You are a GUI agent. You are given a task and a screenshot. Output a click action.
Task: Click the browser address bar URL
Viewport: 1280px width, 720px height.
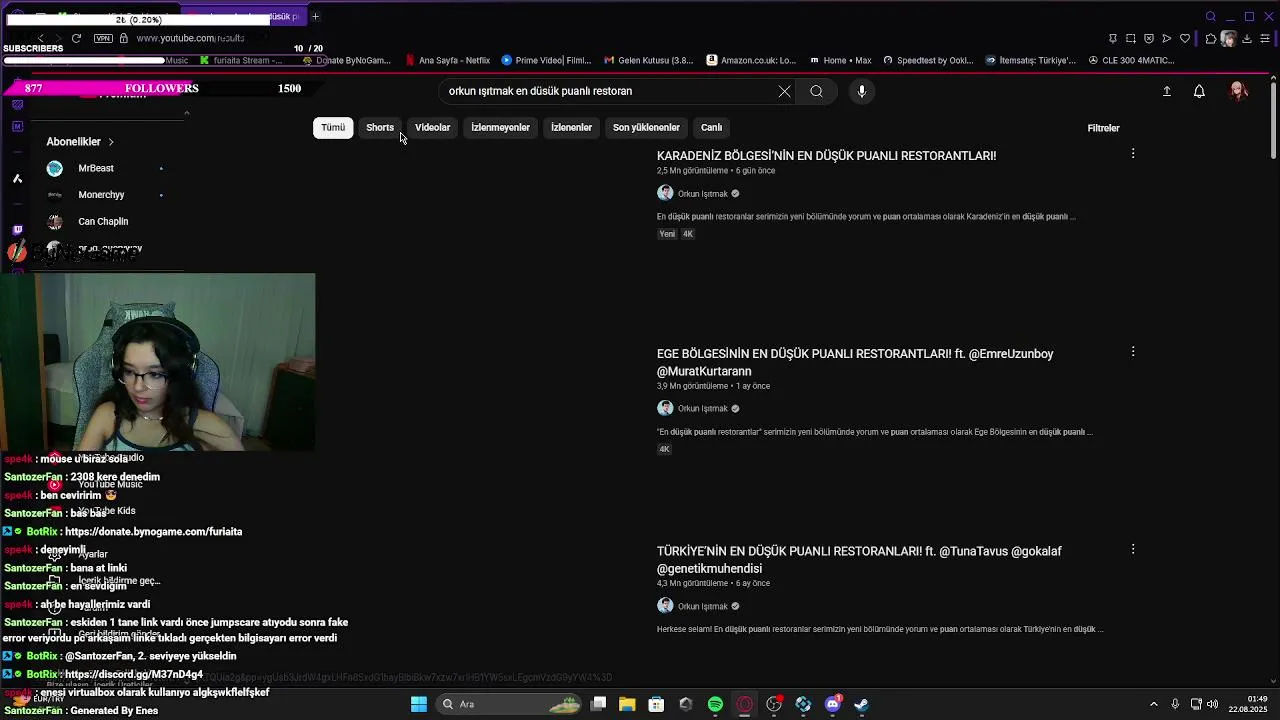click(x=190, y=38)
